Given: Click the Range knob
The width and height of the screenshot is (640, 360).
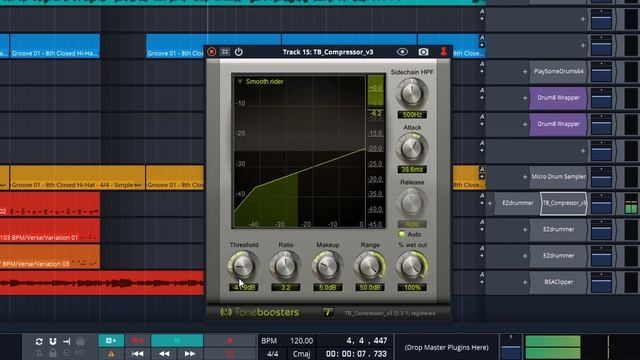Looking at the screenshot, I should 370,266.
